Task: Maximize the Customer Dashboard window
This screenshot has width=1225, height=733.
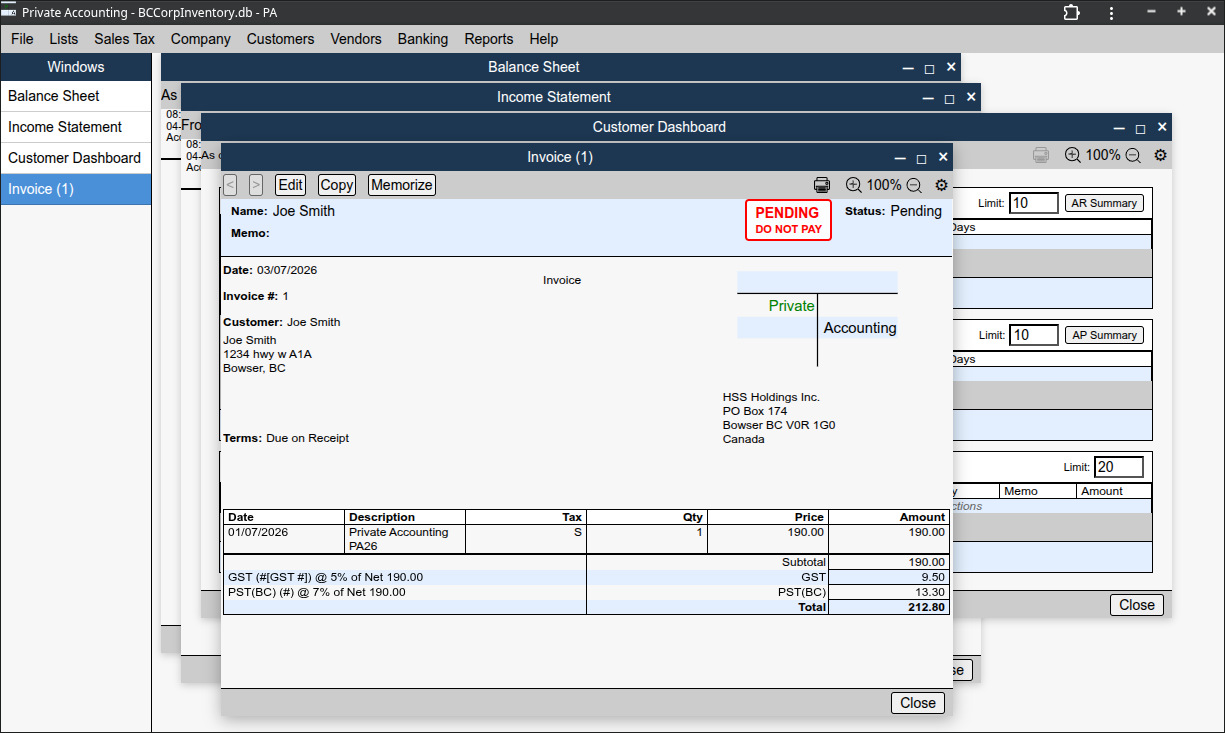Action: point(1140,128)
